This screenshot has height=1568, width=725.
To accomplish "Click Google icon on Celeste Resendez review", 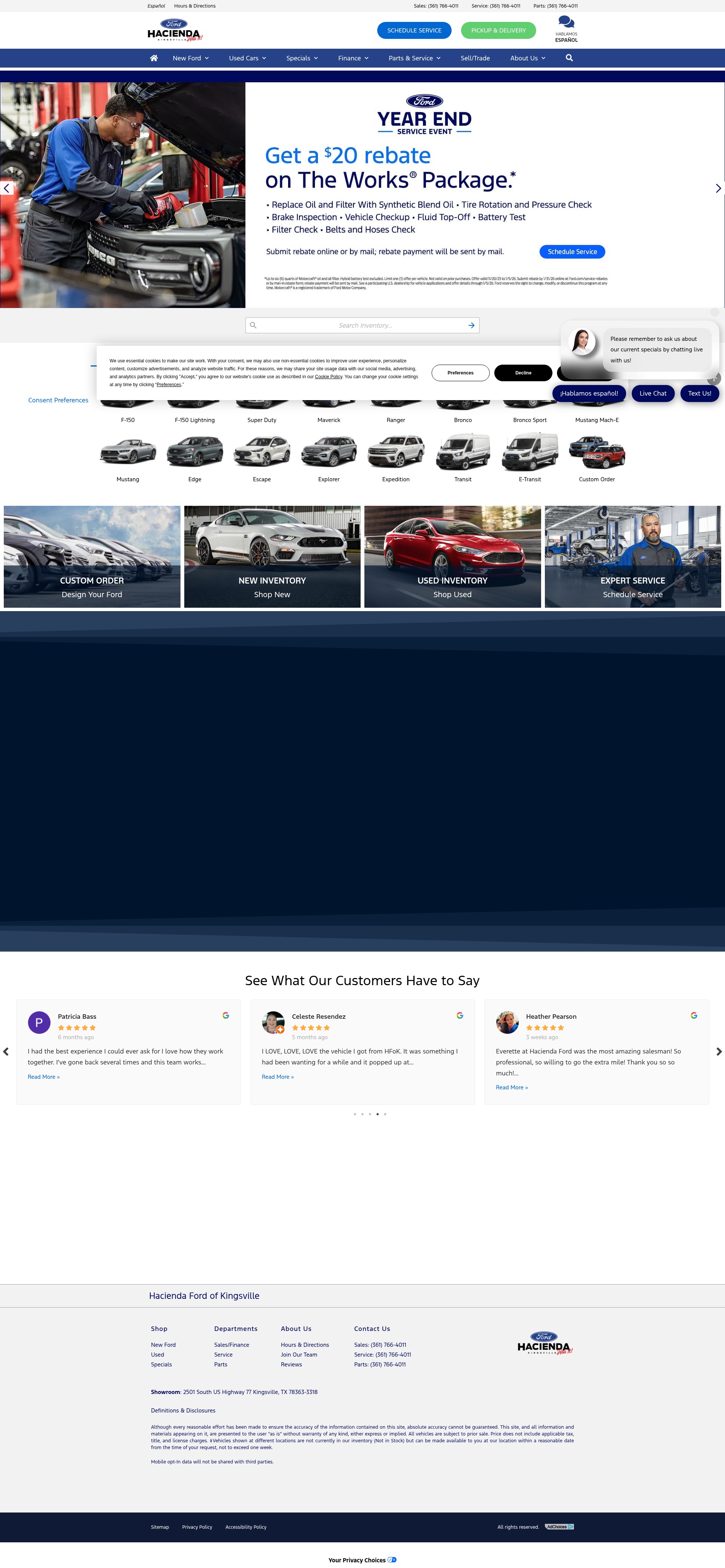I will tap(460, 1015).
